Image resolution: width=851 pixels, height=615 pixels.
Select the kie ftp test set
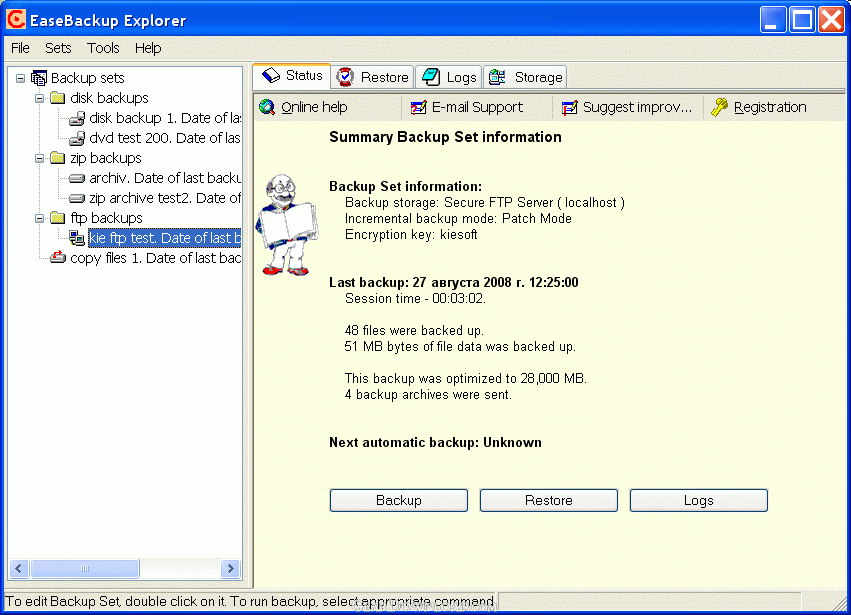pyautogui.click(x=164, y=238)
